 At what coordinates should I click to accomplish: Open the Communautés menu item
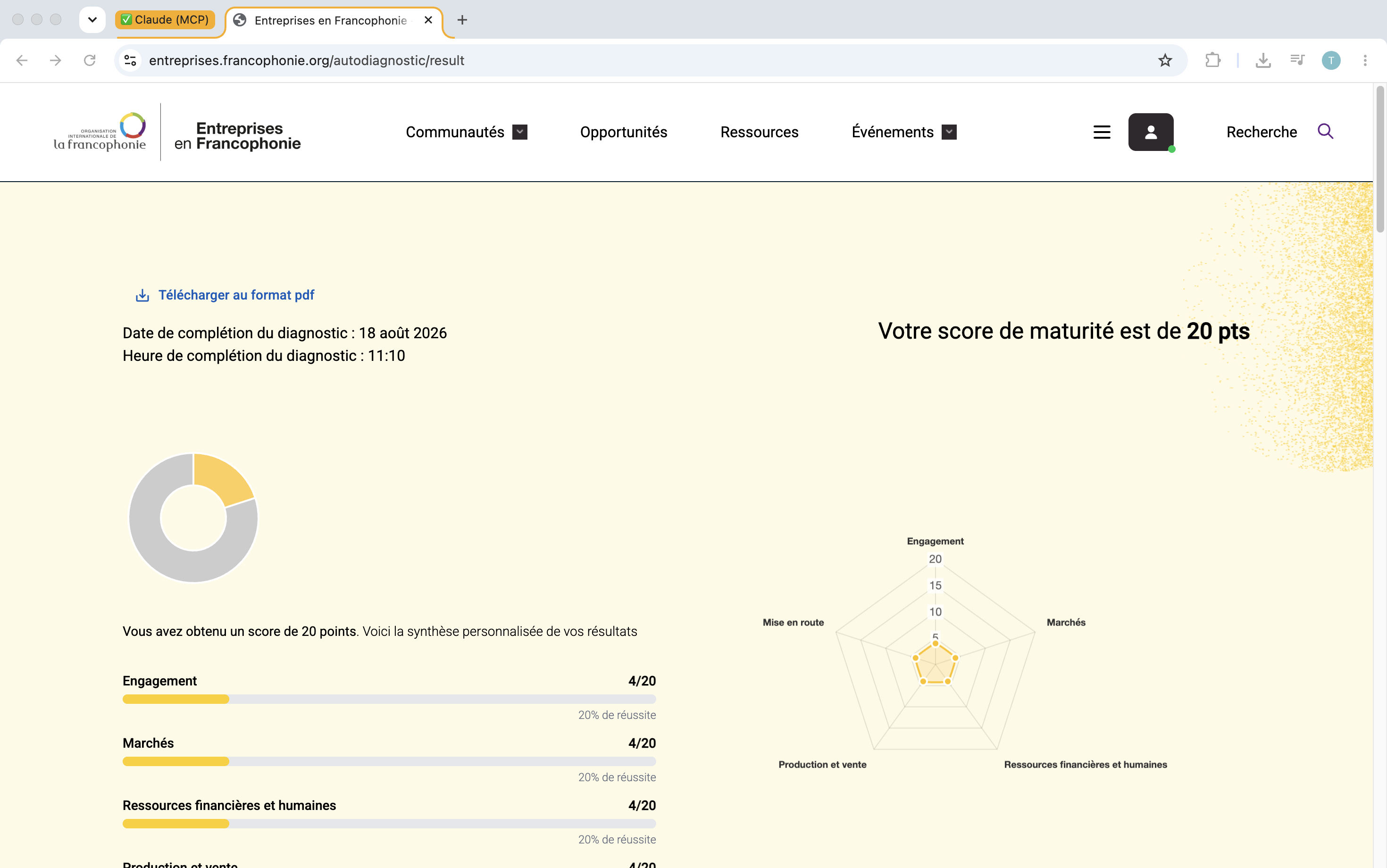point(455,132)
